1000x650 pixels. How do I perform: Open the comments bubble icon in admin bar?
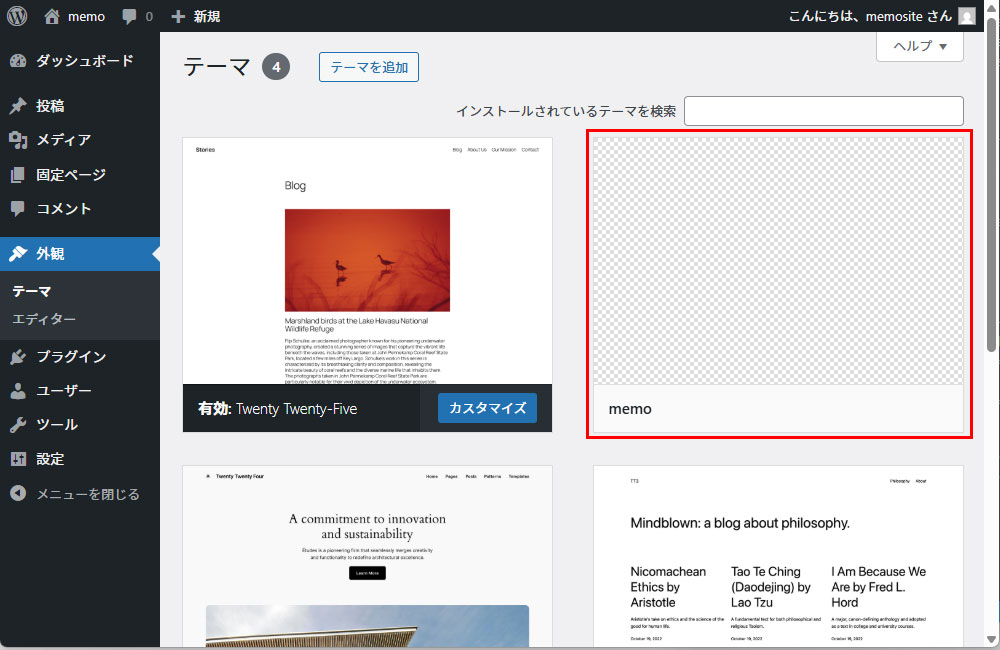[129, 17]
